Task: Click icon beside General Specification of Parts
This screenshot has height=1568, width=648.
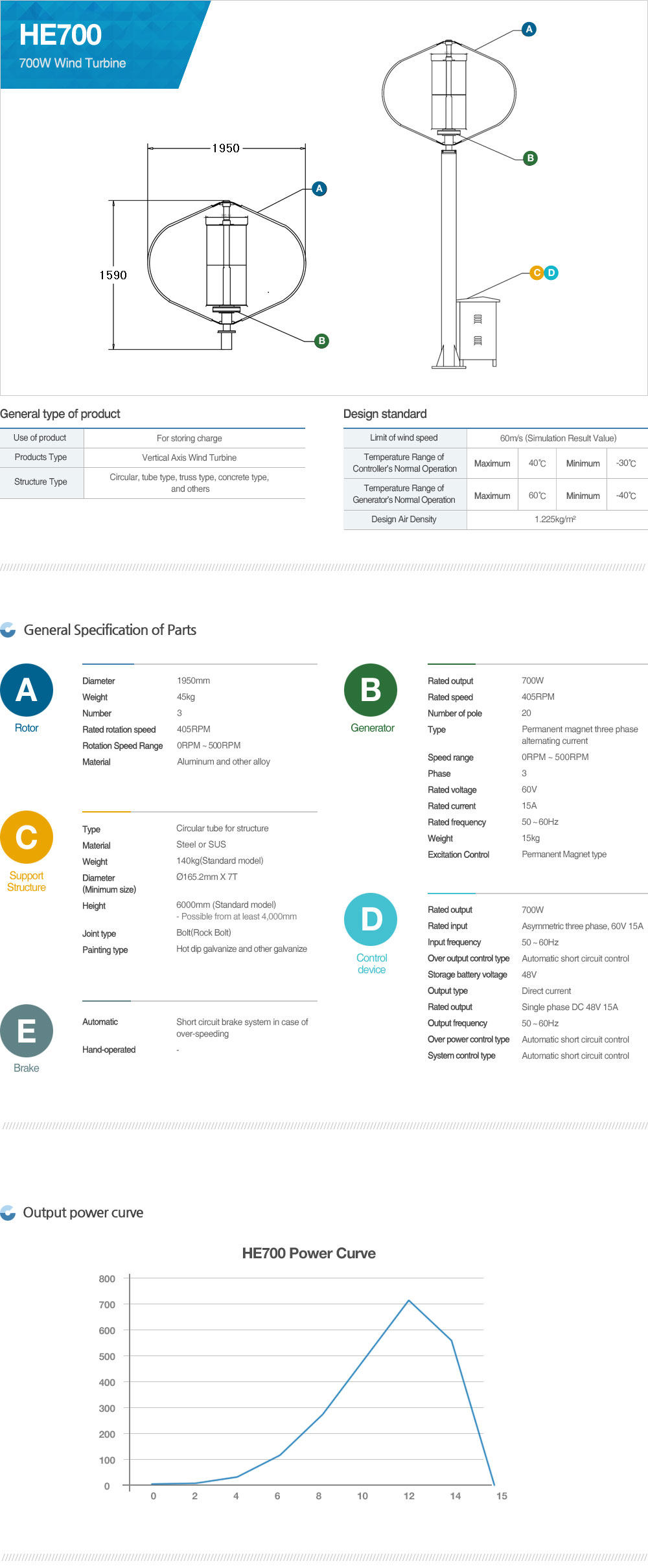Action: click(x=8, y=630)
